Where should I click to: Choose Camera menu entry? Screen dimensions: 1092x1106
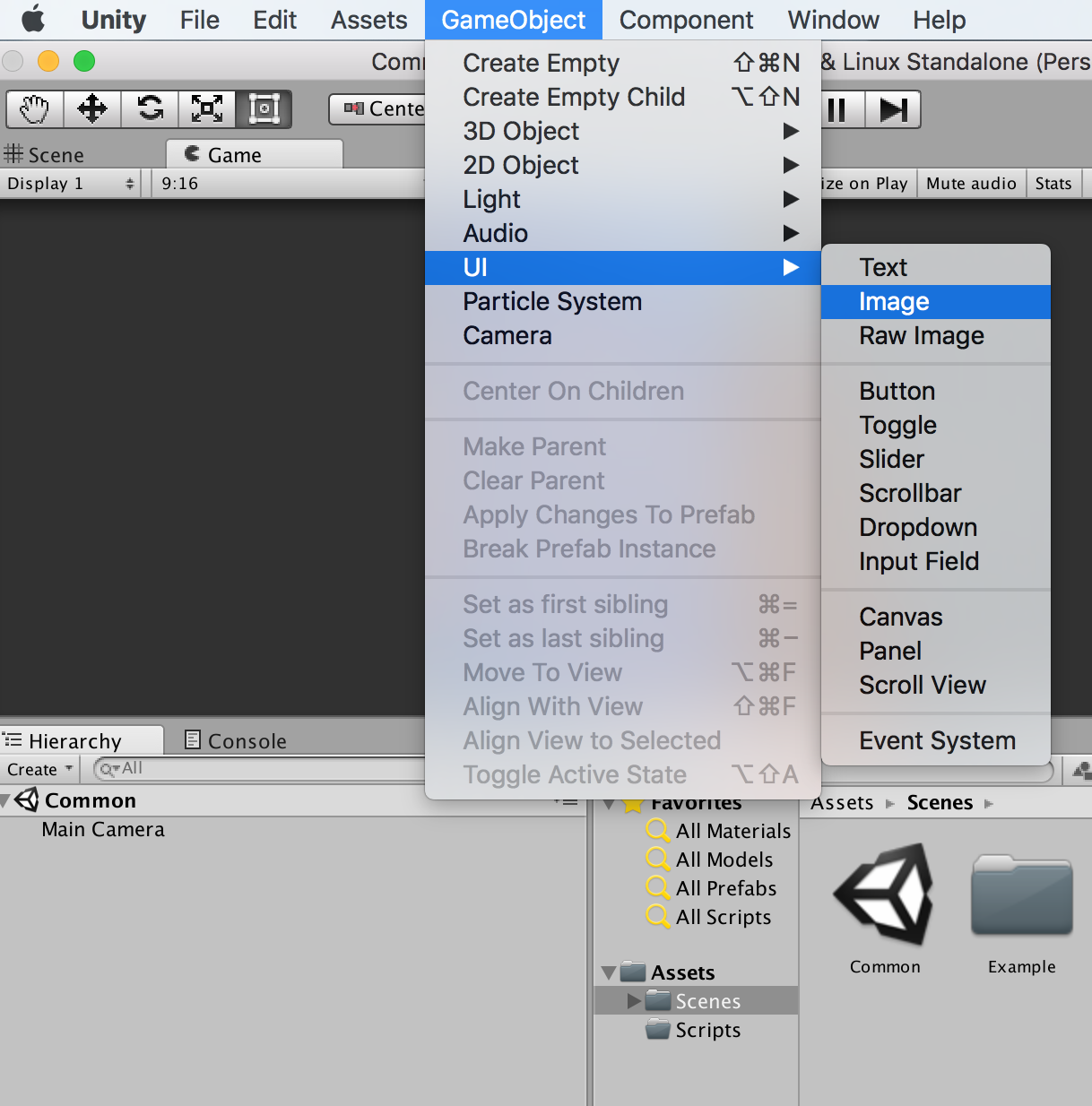coord(623,335)
